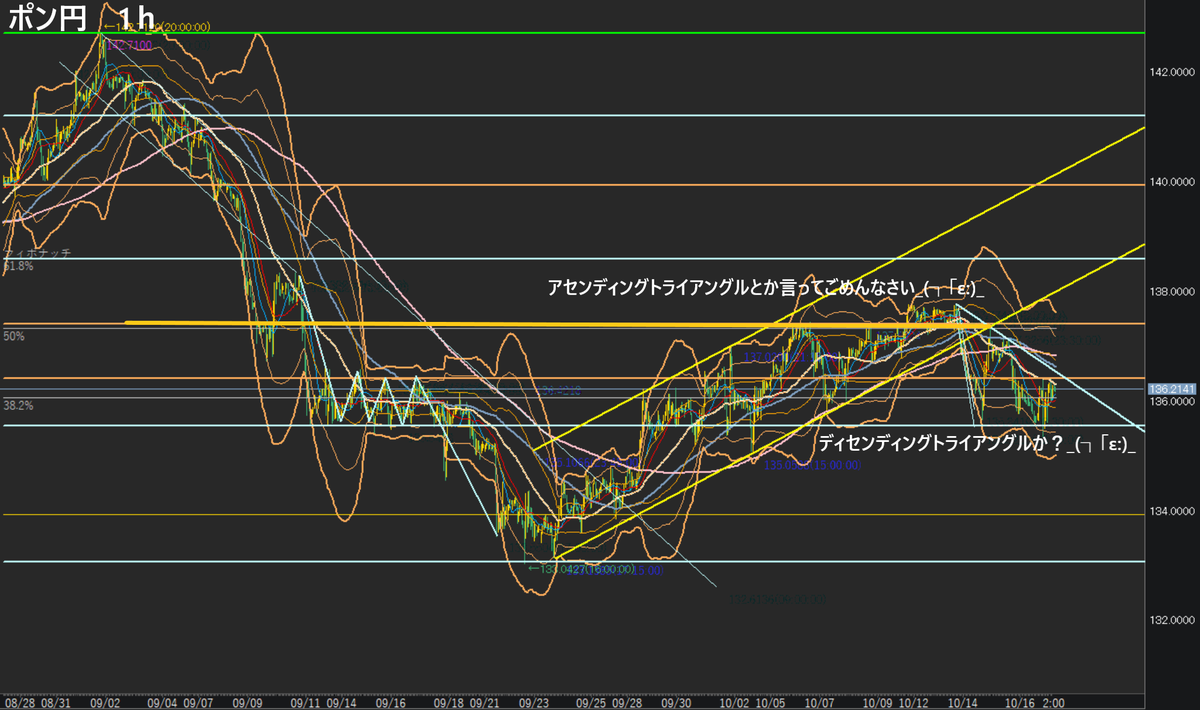Click the current price tag '136.2141'
Image resolution: width=1200 pixels, height=710 pixels.
[x=1173, y=389]
